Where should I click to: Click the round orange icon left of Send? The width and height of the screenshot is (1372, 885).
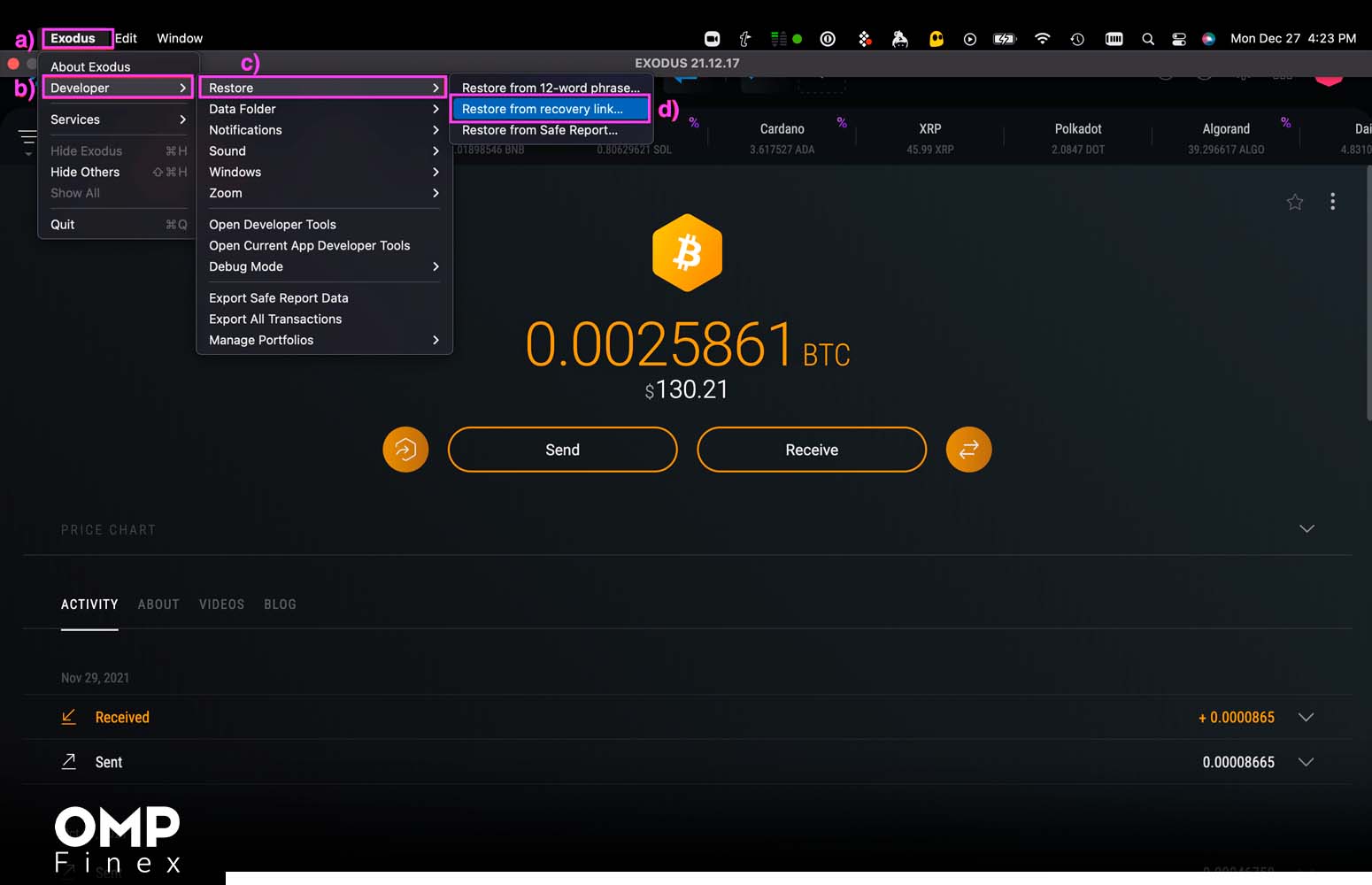pyautogui.click(x=405, y=450)
